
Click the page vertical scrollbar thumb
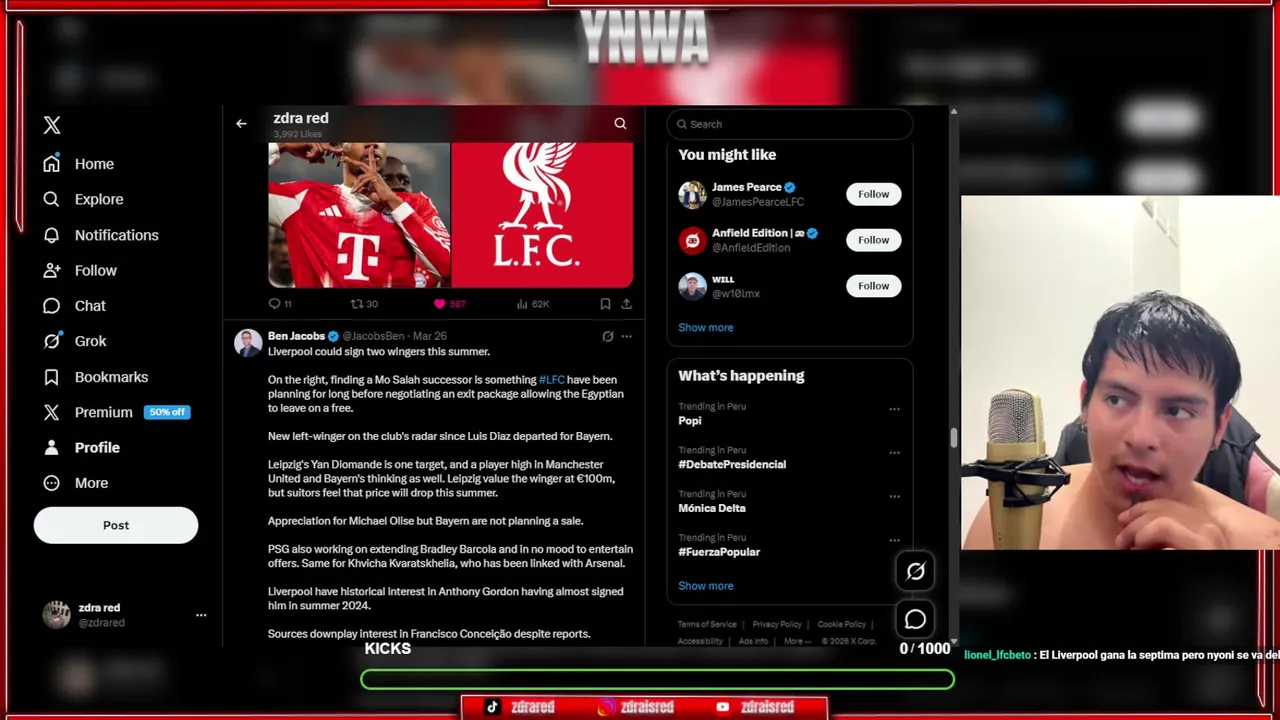tap(953, 438)
